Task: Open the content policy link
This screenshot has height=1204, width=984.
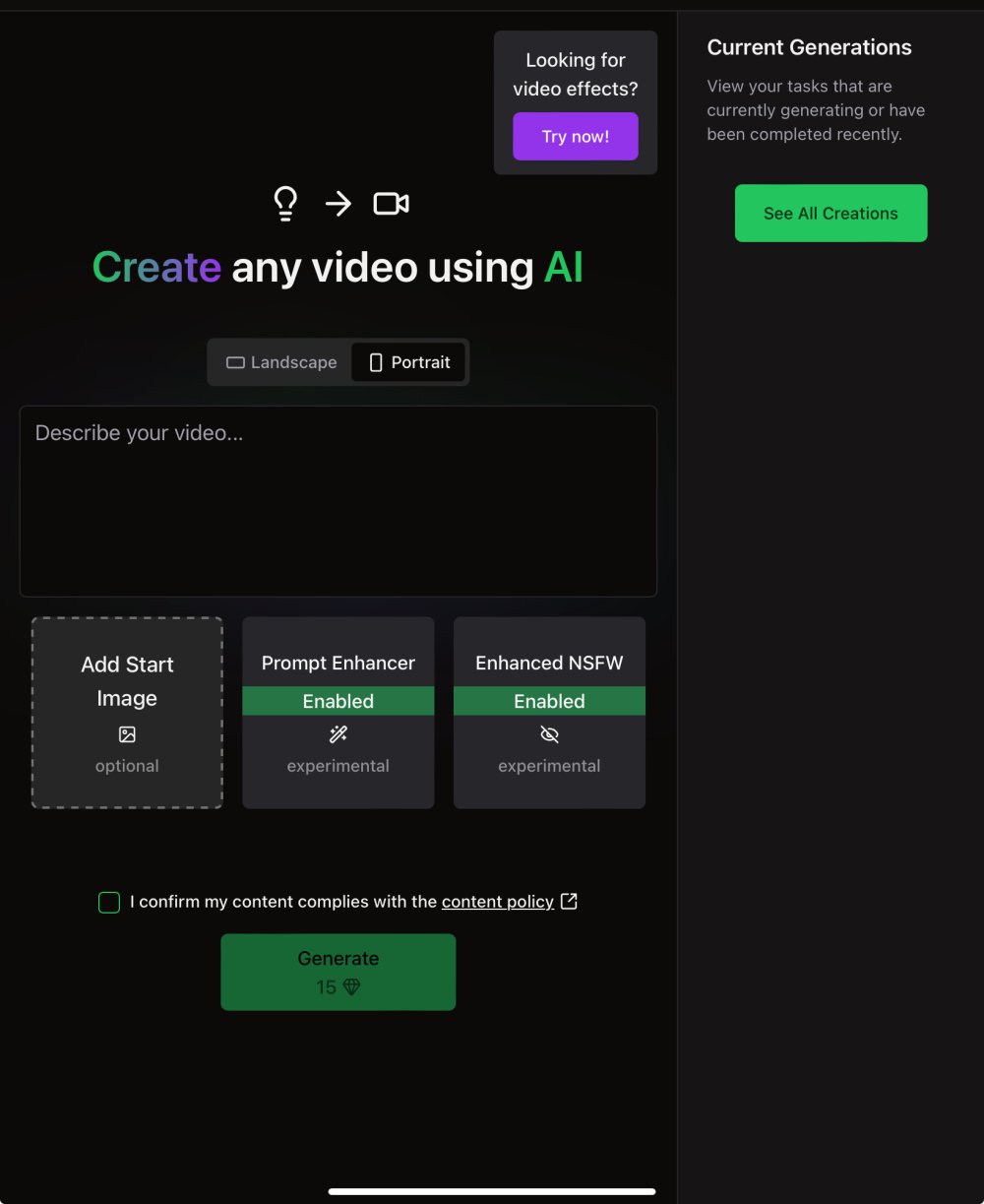Action: 497,902
